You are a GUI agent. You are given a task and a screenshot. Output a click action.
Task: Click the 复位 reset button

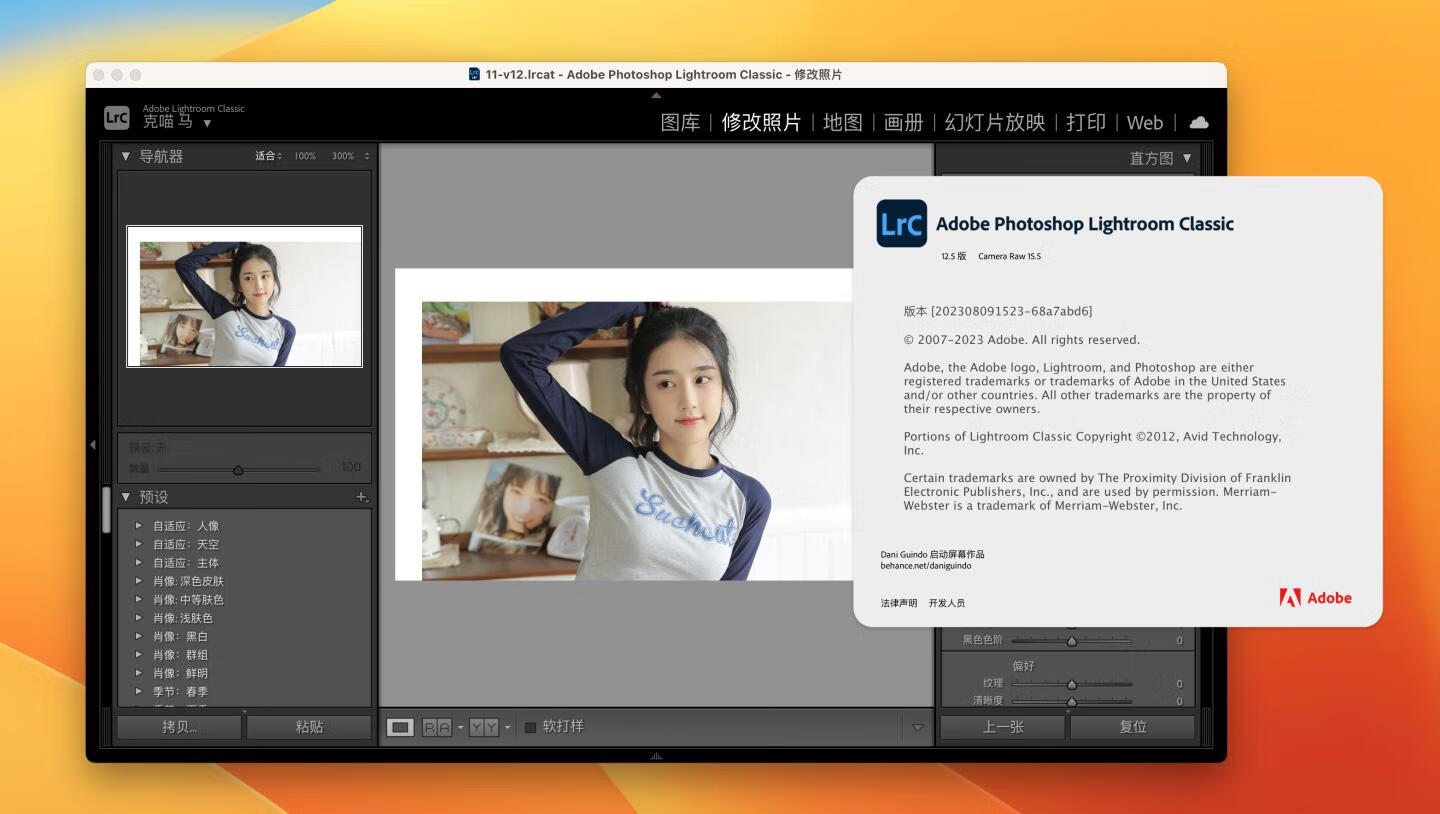click(x=1132, y=727)
